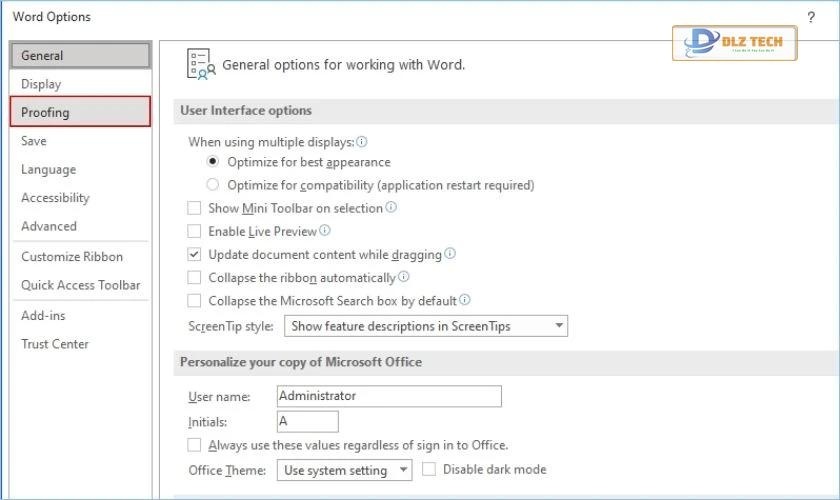The width and height of the screenshot is (840, 500).
Task: Enable Show Mini Toolbar on selection
Action: (194, 209)
